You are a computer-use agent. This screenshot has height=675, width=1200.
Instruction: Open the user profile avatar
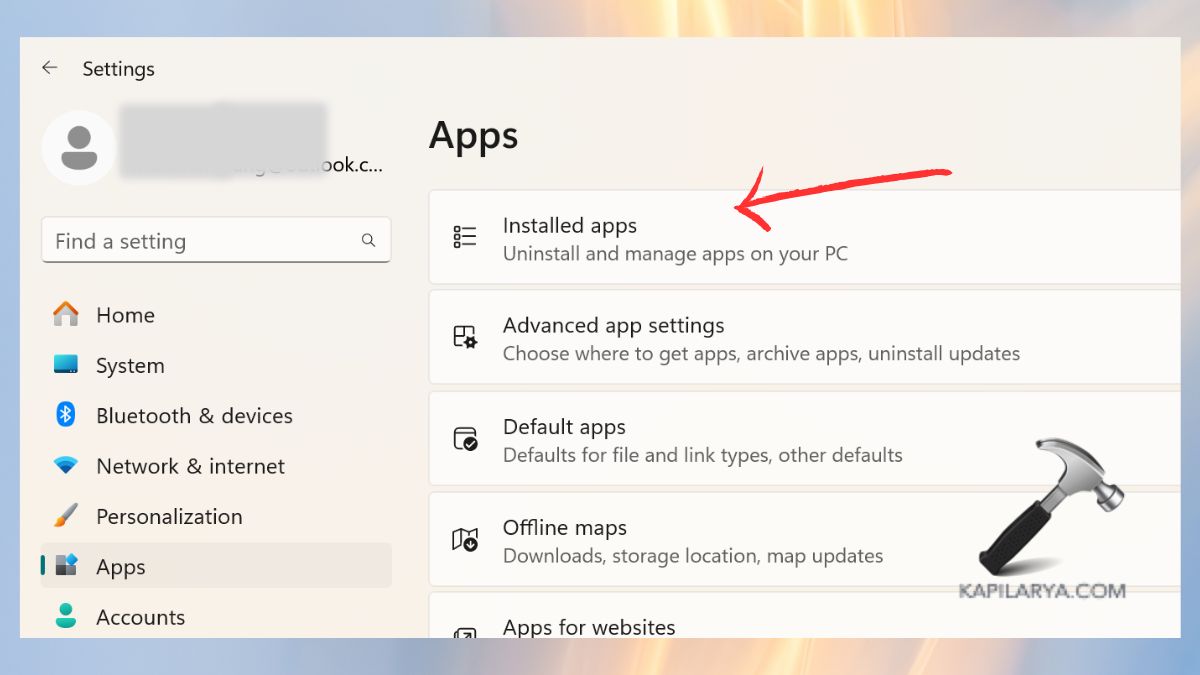click(x=79, y=147)
